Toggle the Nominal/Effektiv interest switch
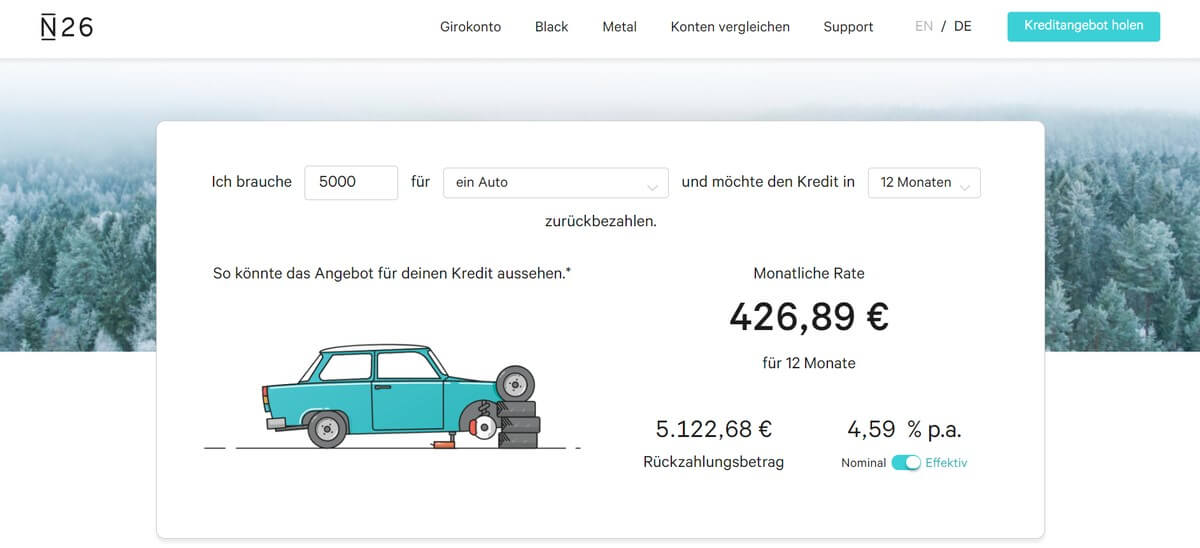1200x548 pixels. 906,463
